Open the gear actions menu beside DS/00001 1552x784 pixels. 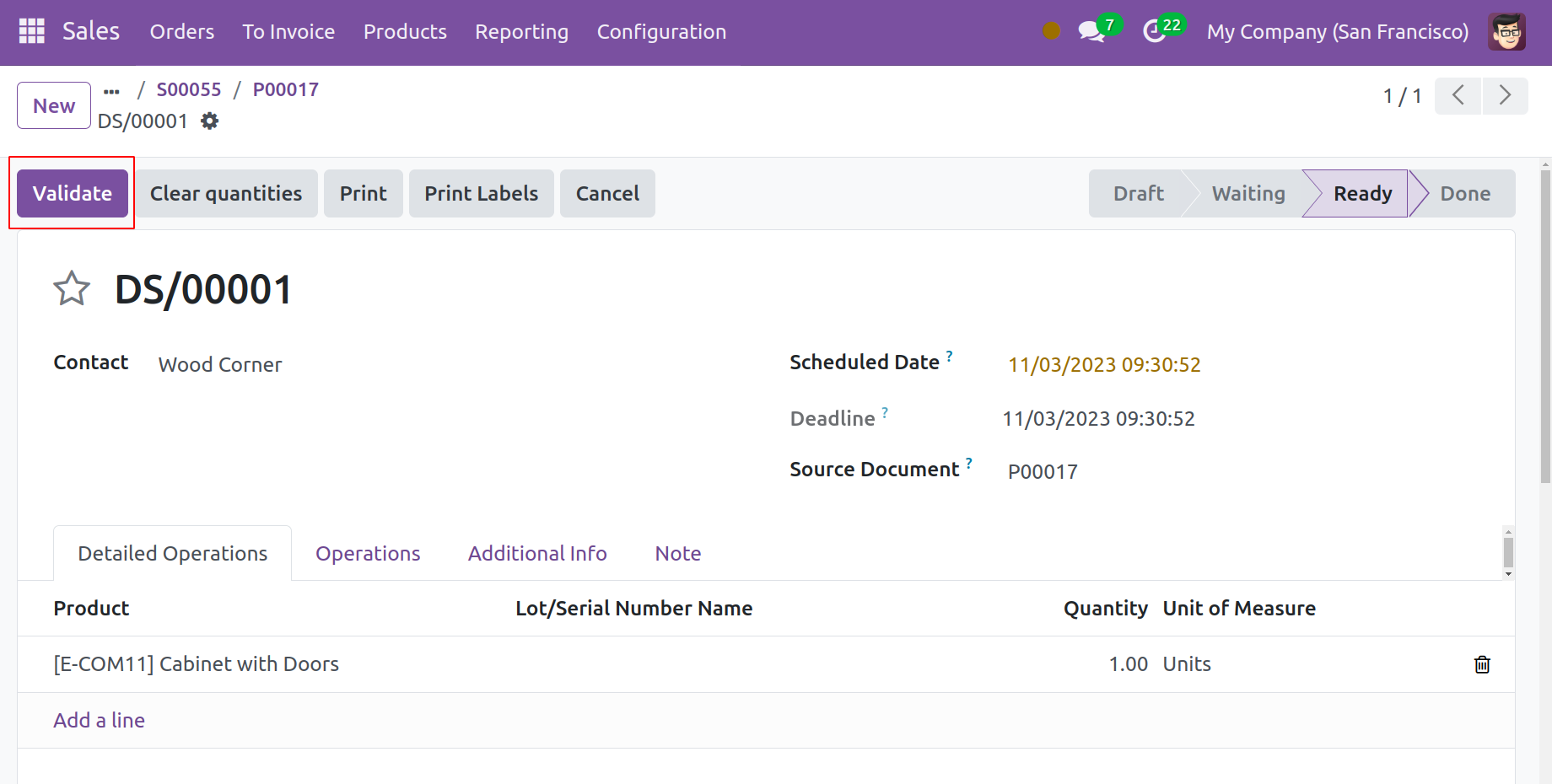point(209,121)
